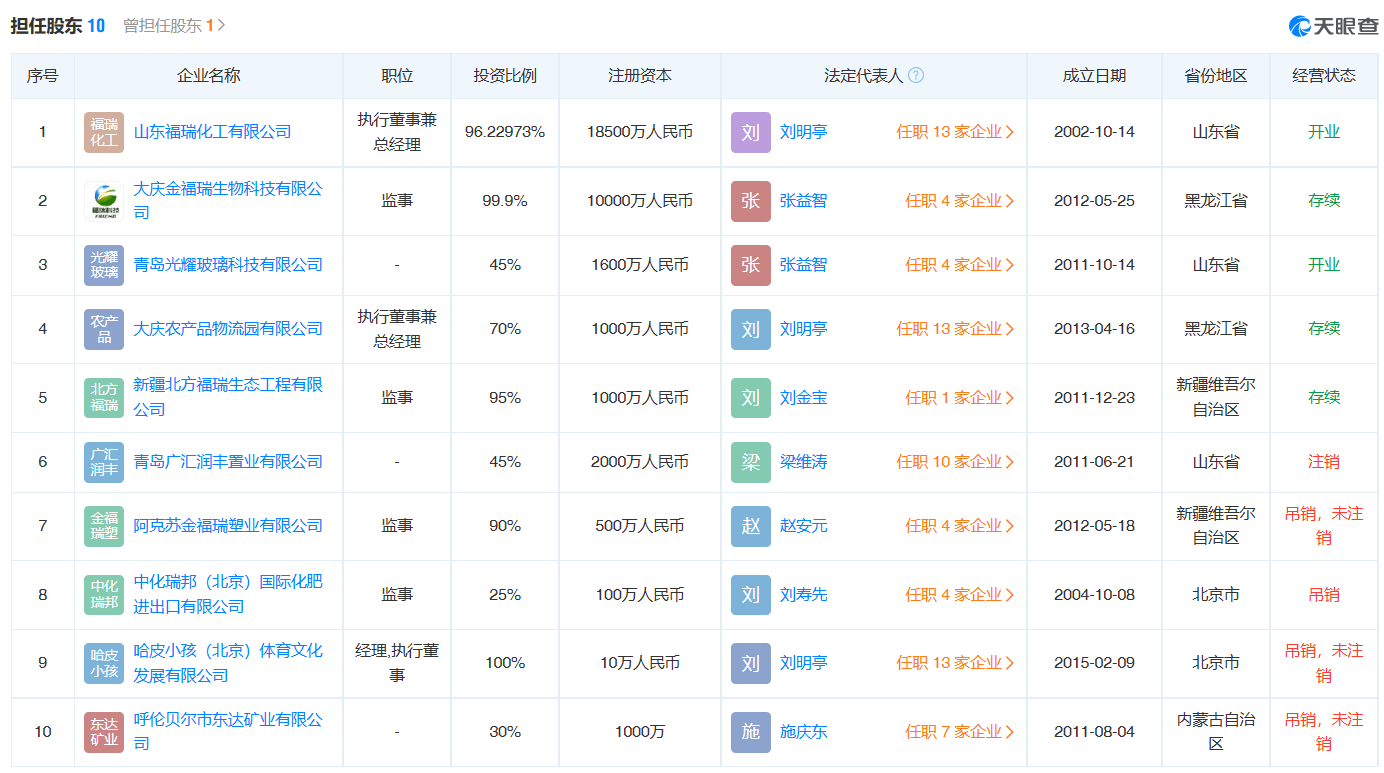1384x773 pixels.
Task: Open 山东福瑞化工有限公司 company link
Action: [x=213, y=132]
